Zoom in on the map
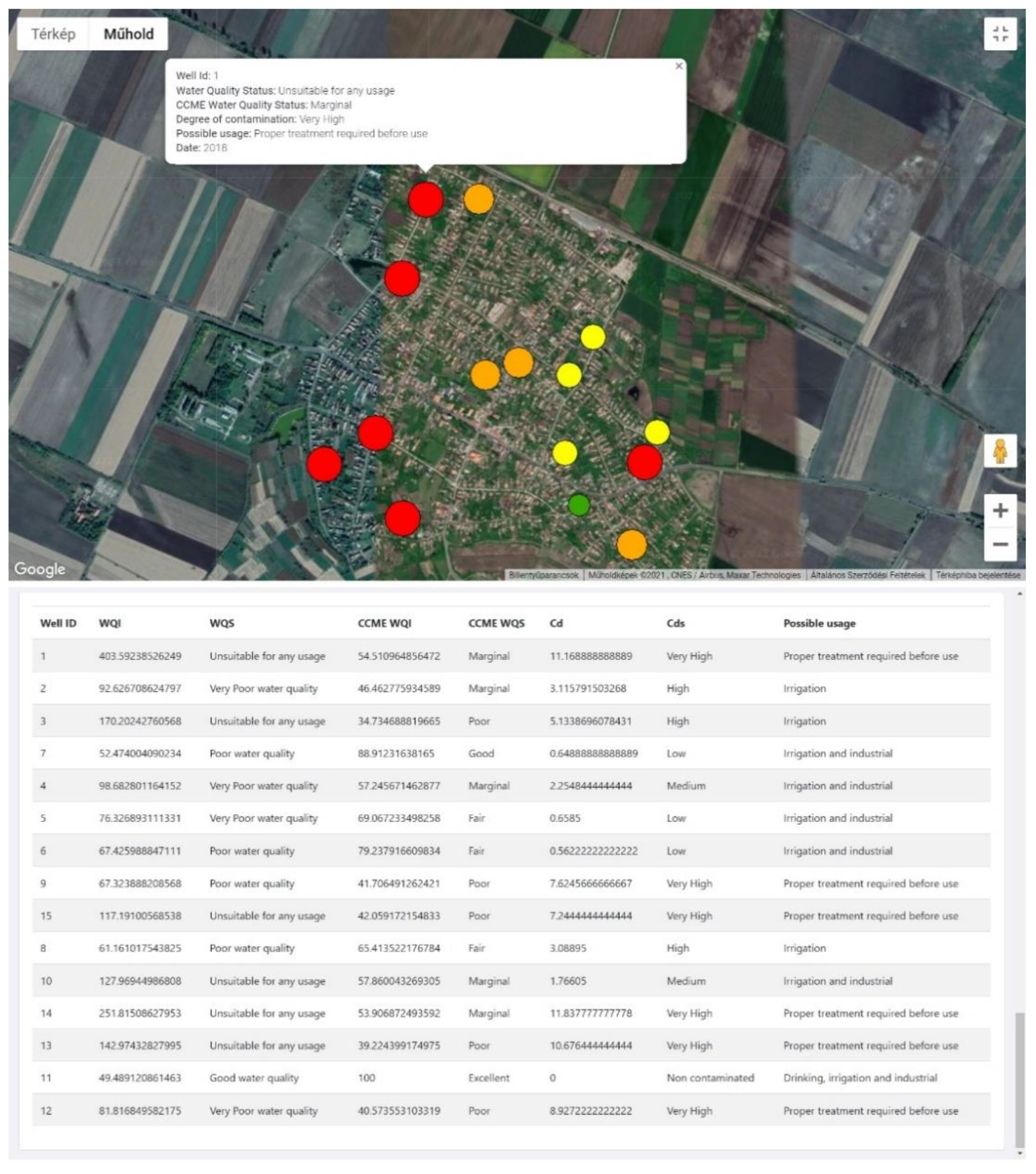The image size is (1036, 1174). coord(1000,510)
